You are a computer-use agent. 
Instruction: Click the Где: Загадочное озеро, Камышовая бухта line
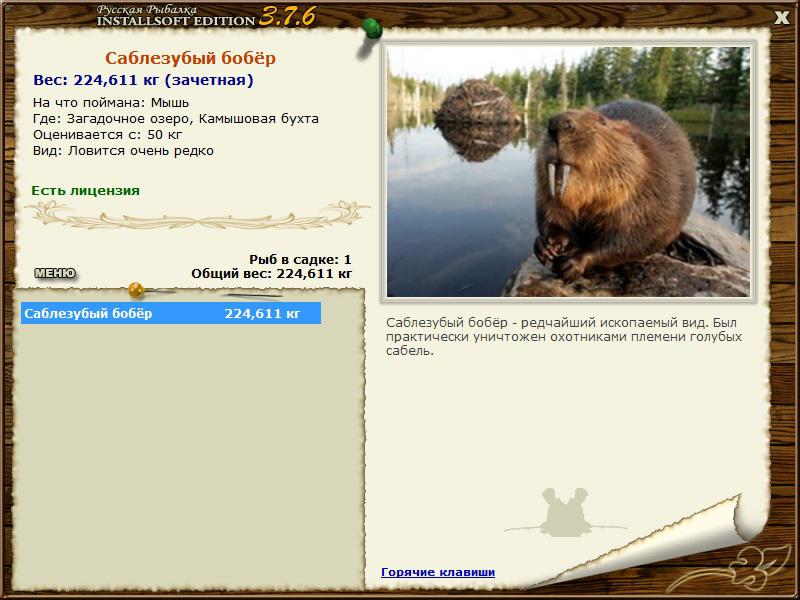[176, 119]
